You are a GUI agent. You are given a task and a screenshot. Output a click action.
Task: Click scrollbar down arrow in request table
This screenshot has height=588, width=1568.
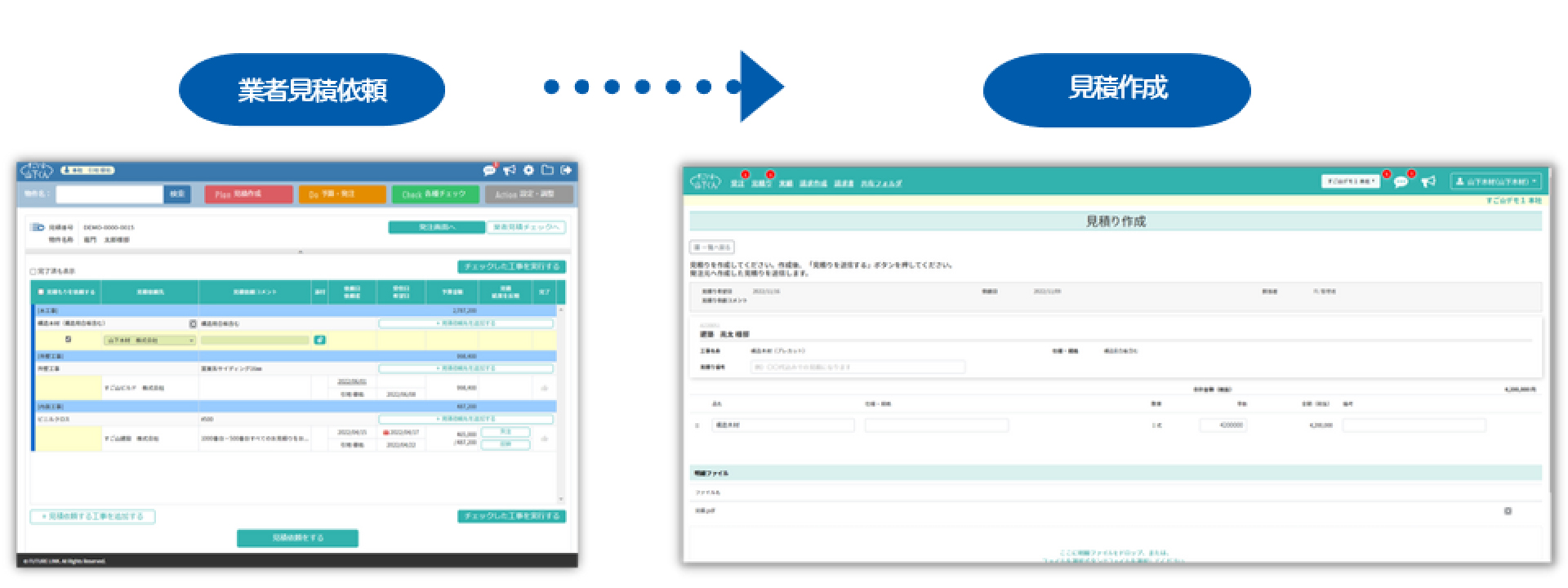561,499
